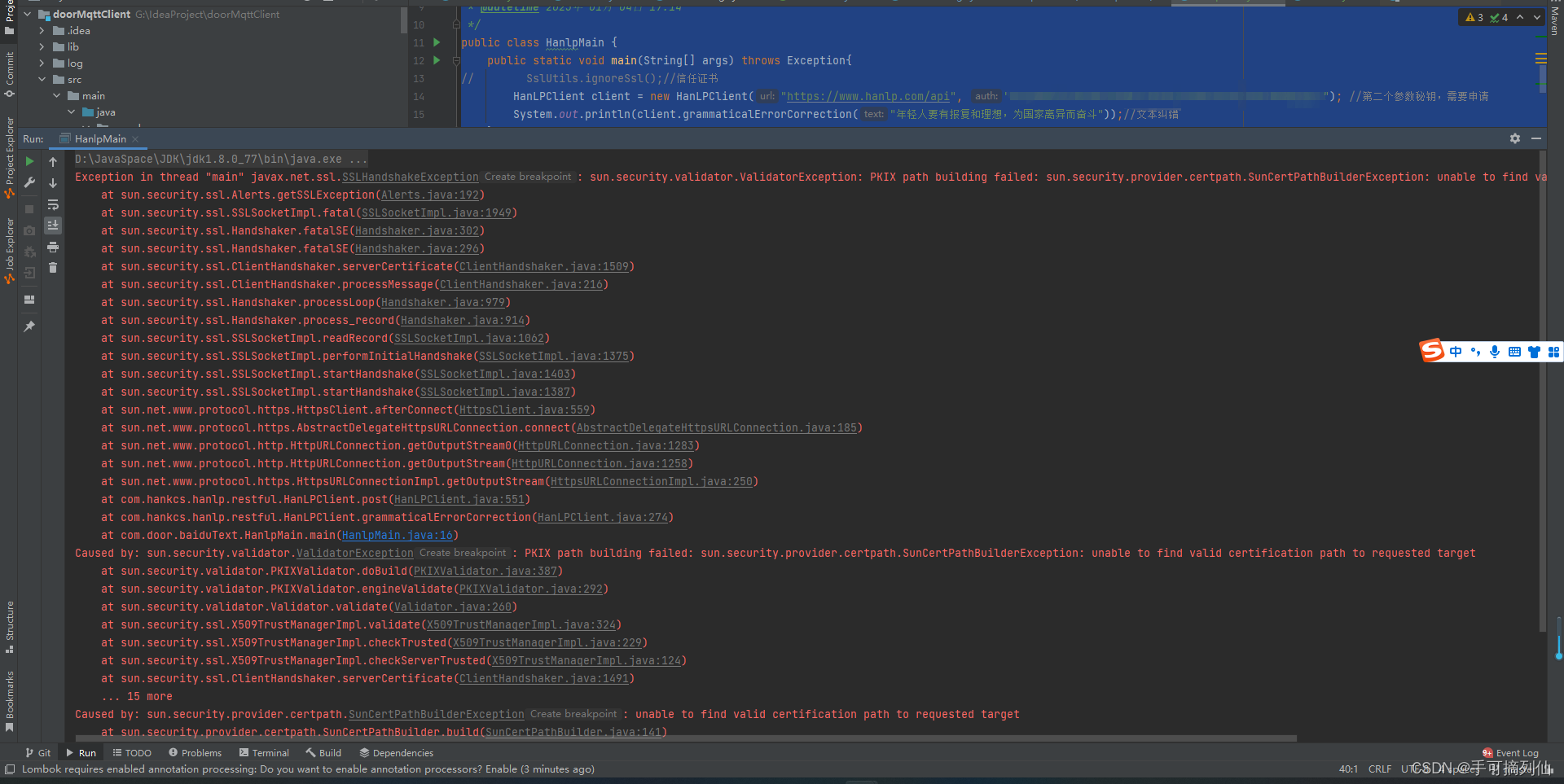Open HanLPClient.java:551 link
The image size is (1564, 784).
pyautogui.click(x=459, y=500)
